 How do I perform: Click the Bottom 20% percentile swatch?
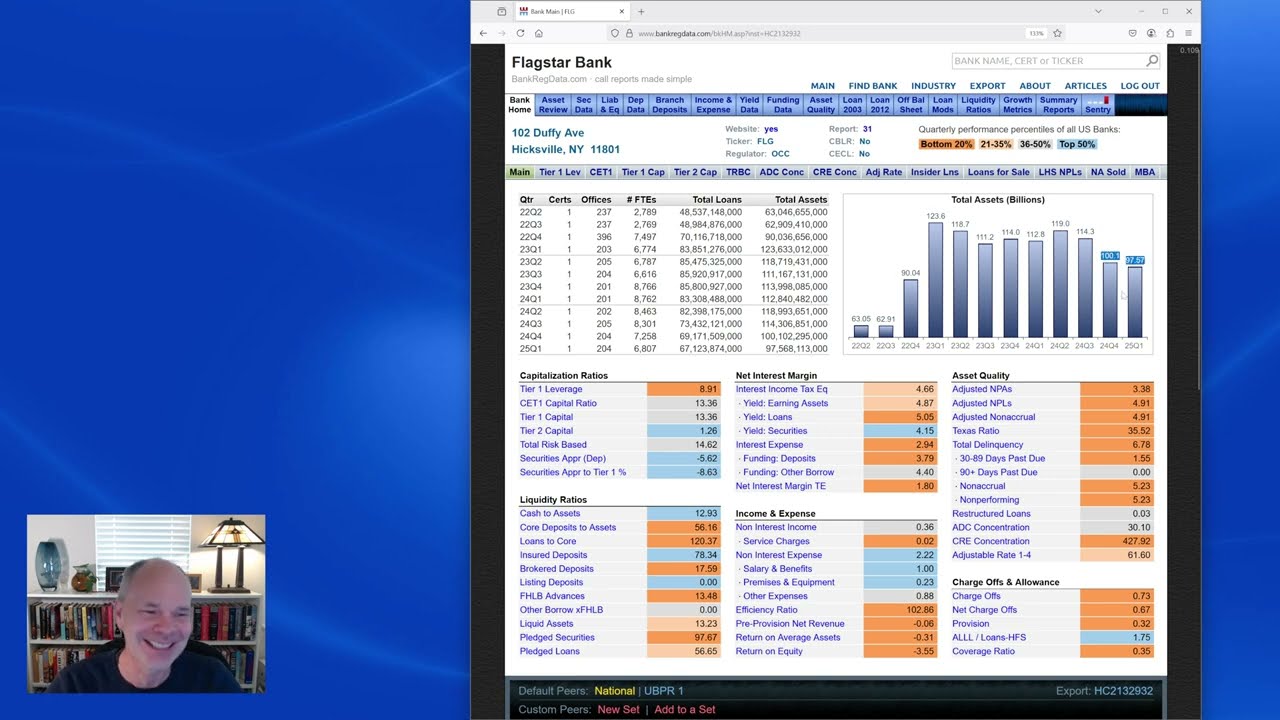(x=946, y=144)
